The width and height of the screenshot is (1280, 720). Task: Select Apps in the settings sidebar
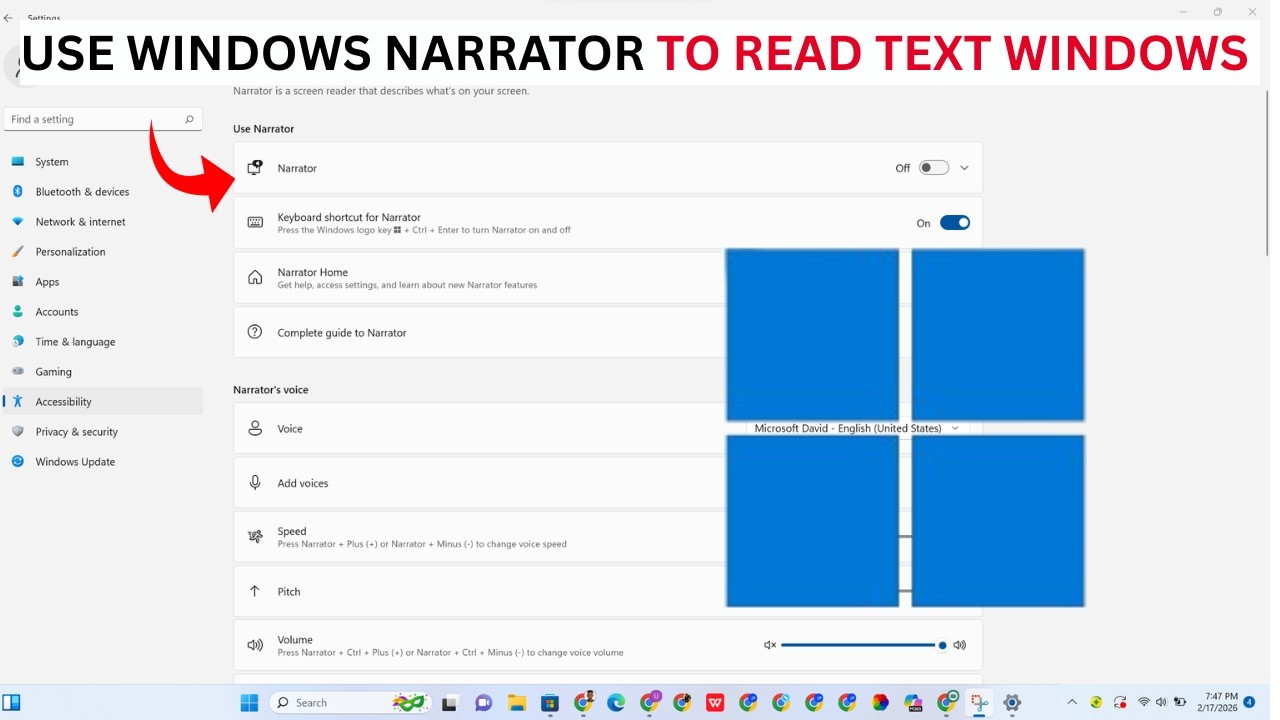pyautogui.click(x=104, y=281)
